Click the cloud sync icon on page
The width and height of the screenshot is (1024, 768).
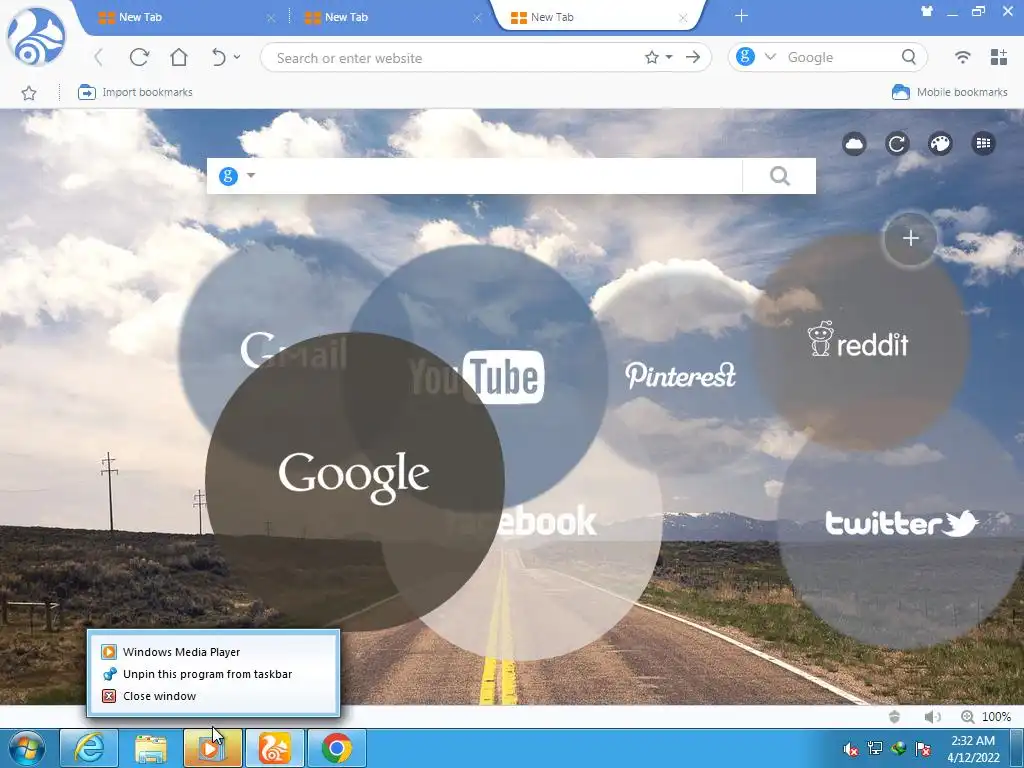(x=854, y=143)
